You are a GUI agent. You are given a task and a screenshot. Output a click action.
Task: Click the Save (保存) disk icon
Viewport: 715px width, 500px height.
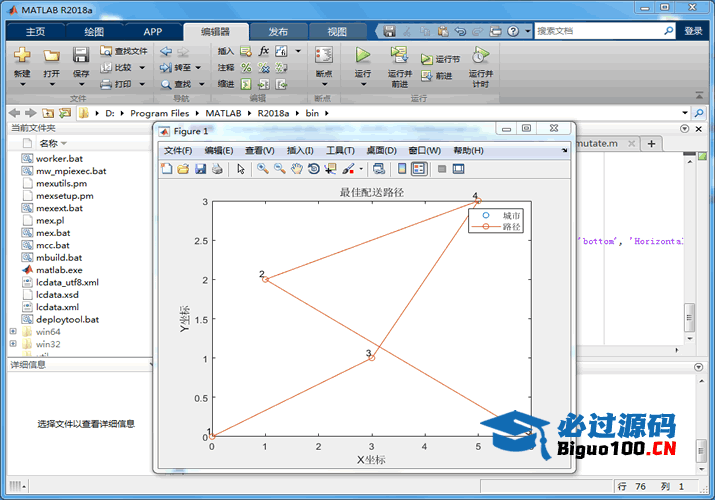(x=81, y=55)
